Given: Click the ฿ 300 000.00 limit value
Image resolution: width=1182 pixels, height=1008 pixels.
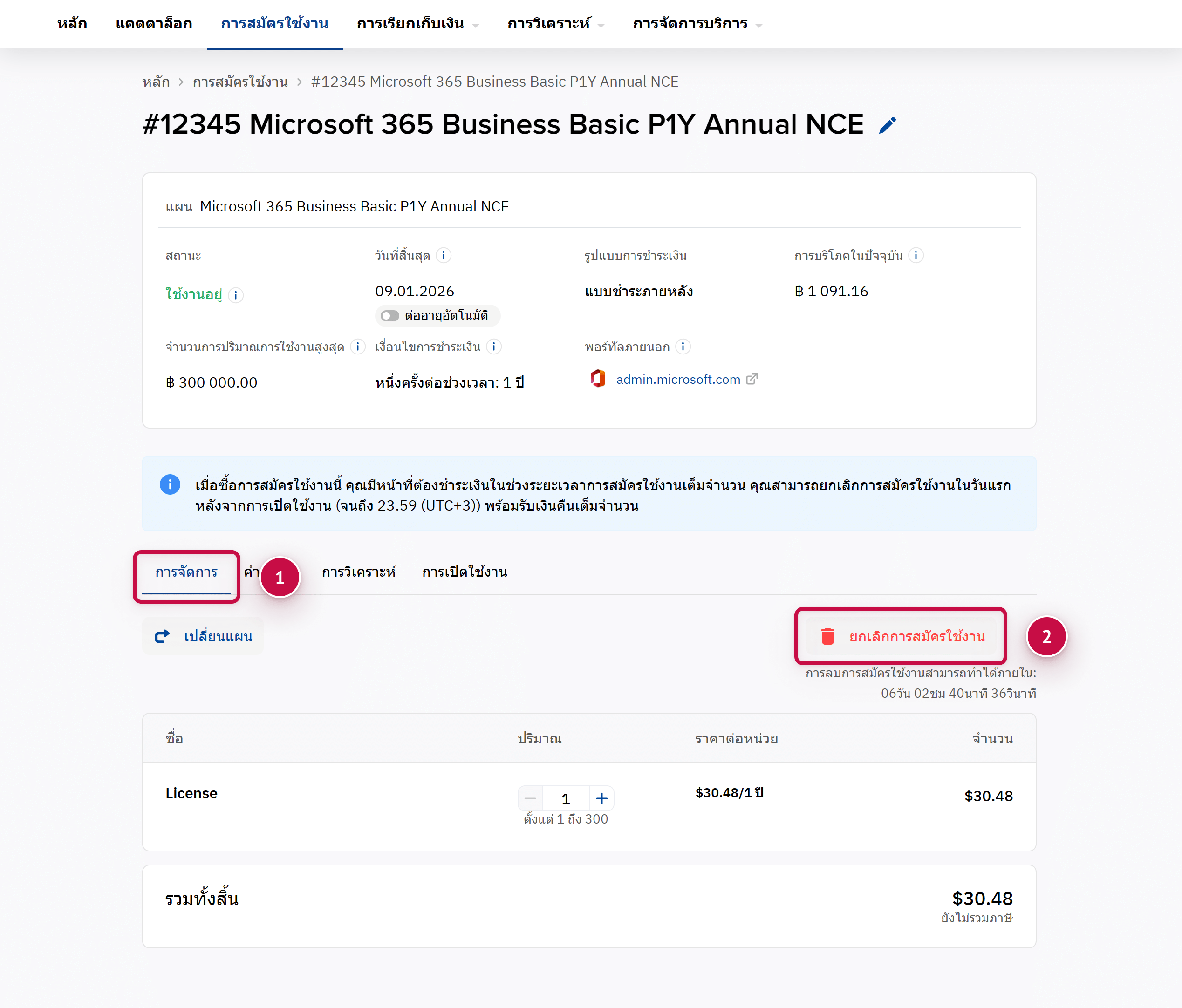Looking at the screenshot, I should tap(211, 383).
